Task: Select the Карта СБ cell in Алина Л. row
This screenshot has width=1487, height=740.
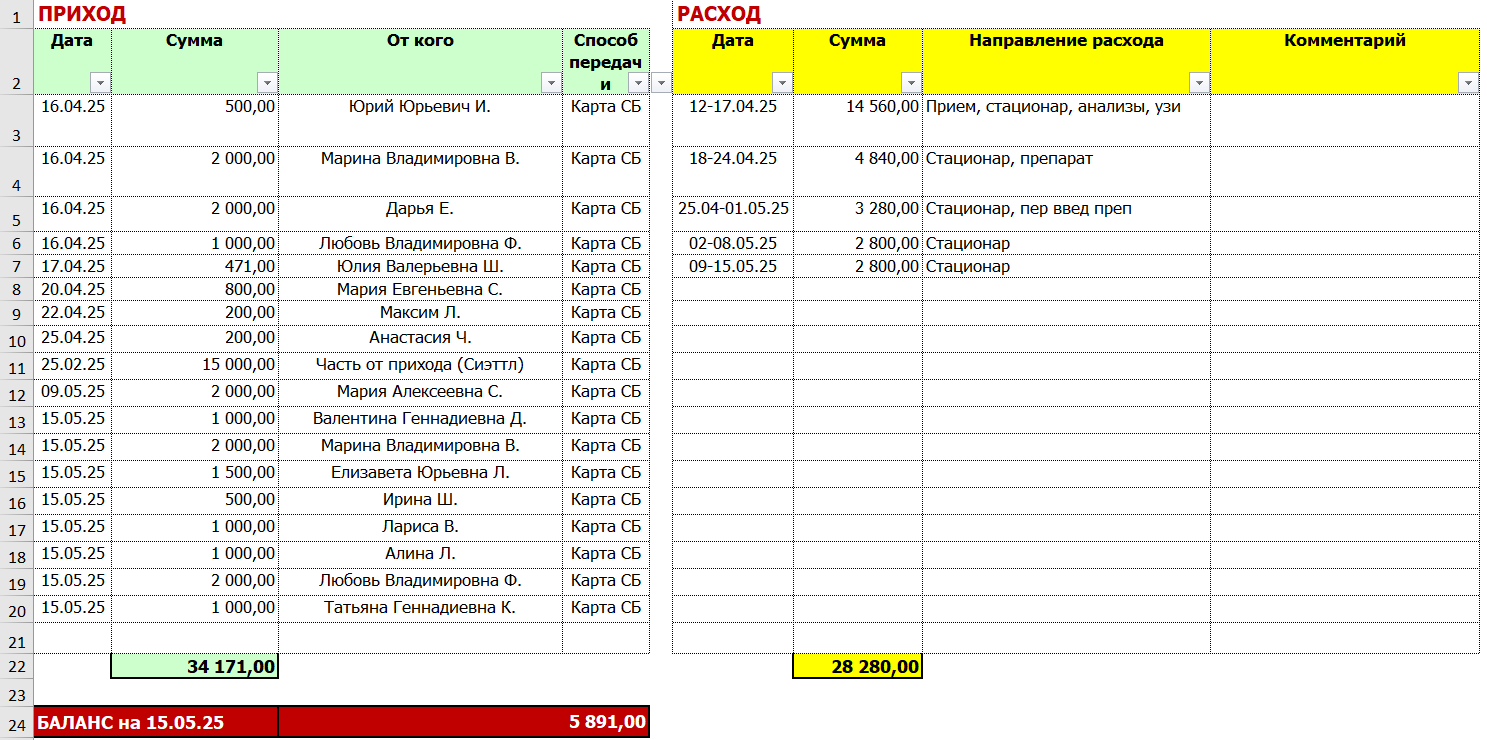Action: coord(606,554)
